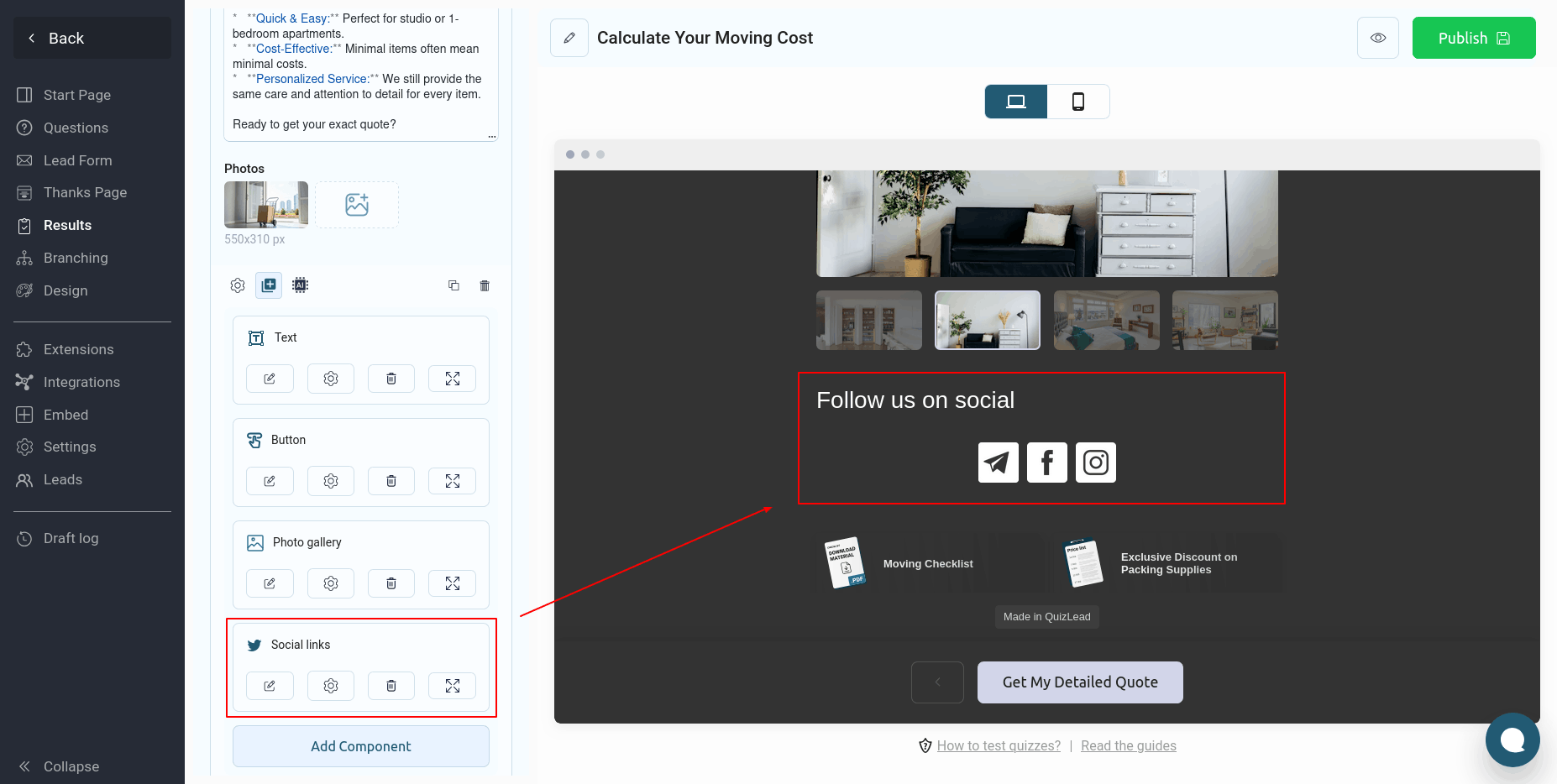Edit quiz title with pencil icon
Viewport: 1557px width, 784px height.
[569, 38]
